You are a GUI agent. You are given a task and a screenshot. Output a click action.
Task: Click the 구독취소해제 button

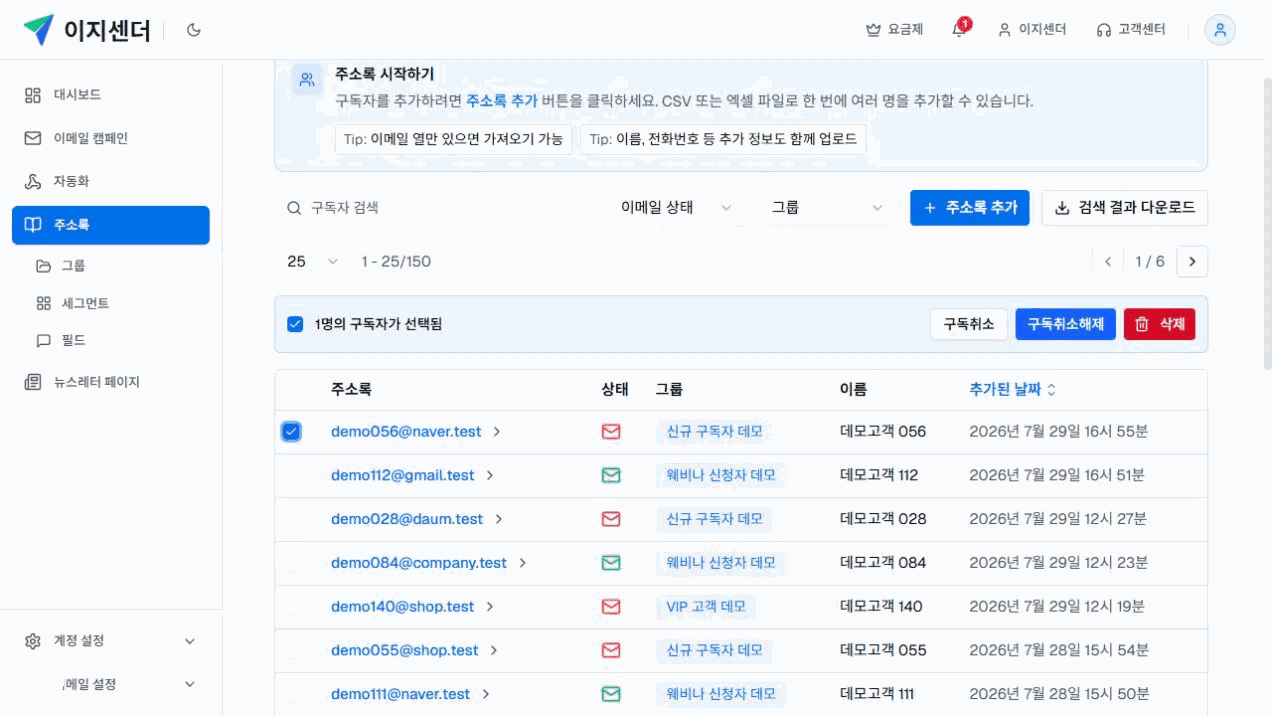coord(1065,324)
